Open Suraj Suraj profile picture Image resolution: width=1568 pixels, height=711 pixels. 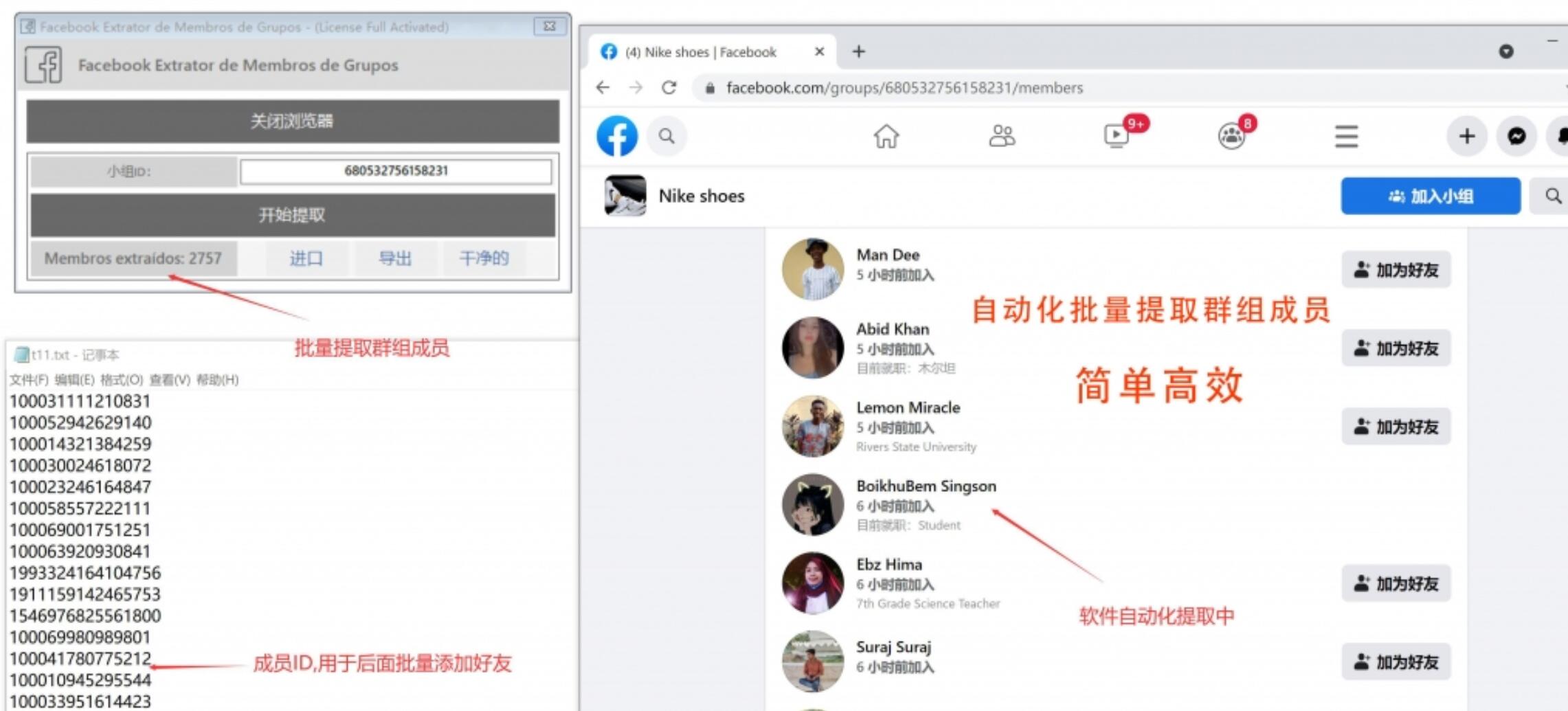[813, 661]
